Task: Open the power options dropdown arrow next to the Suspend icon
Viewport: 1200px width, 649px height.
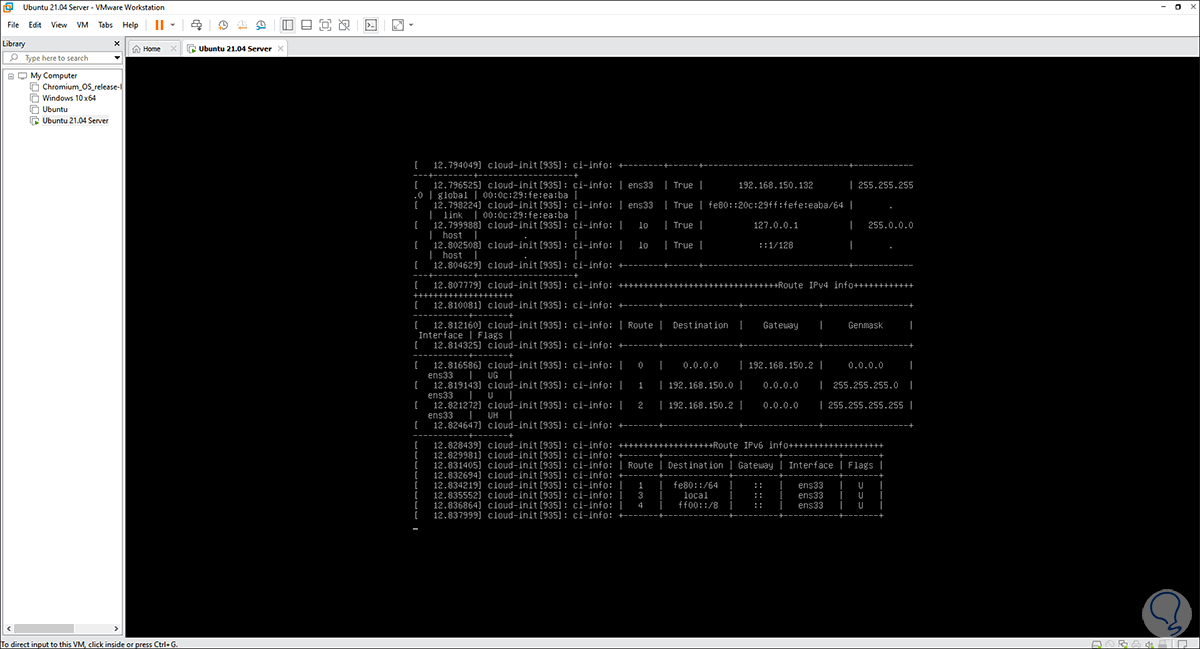Action: click(x=173, y=24)
